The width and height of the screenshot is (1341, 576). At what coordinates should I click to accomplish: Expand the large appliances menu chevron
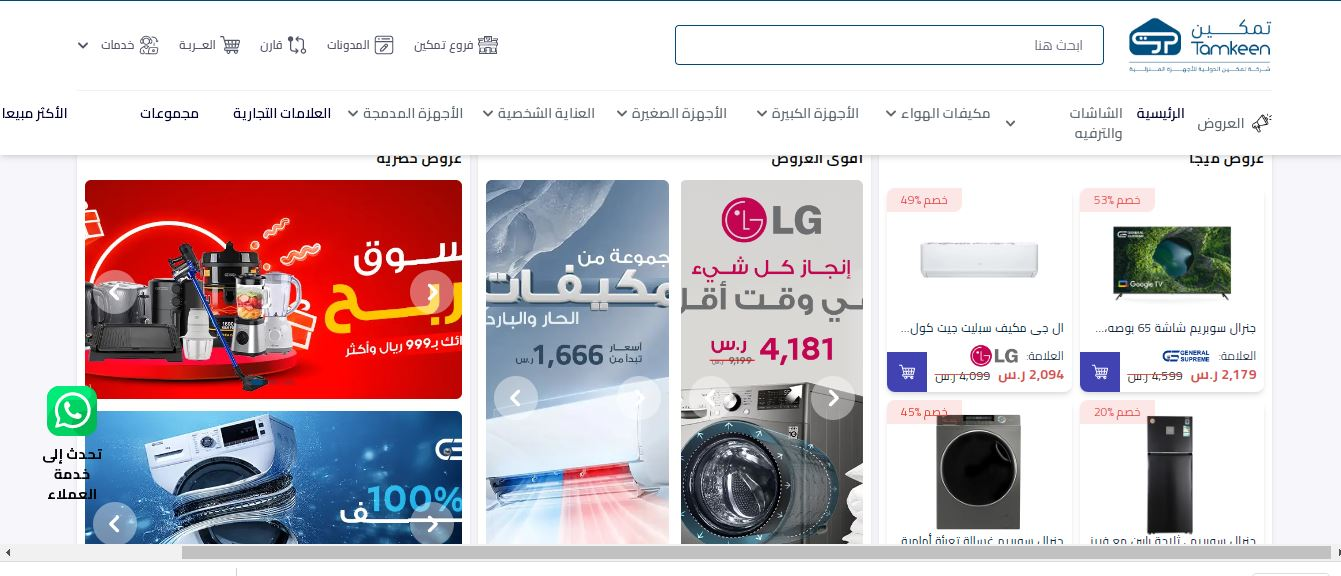coord(762,114)
